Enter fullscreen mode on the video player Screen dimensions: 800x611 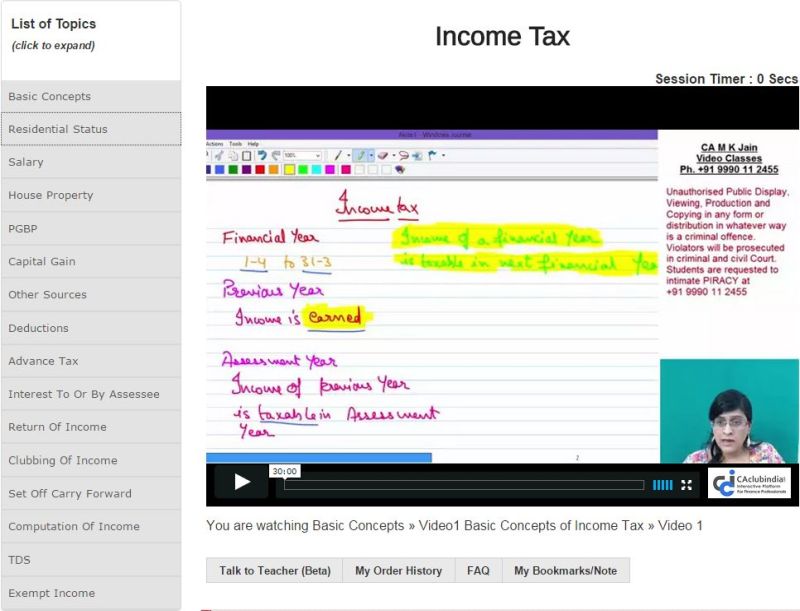point(687,485)
